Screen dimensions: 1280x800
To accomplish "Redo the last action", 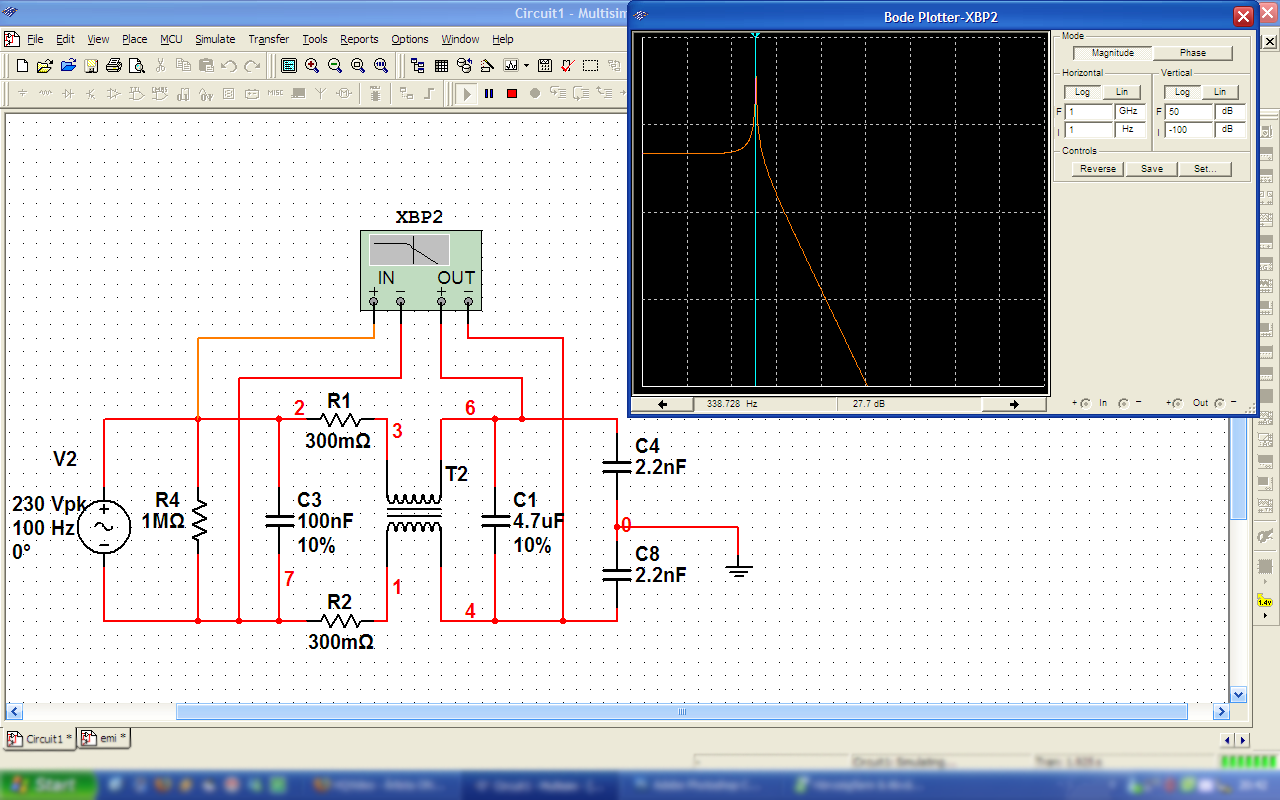I will point(252,66).
